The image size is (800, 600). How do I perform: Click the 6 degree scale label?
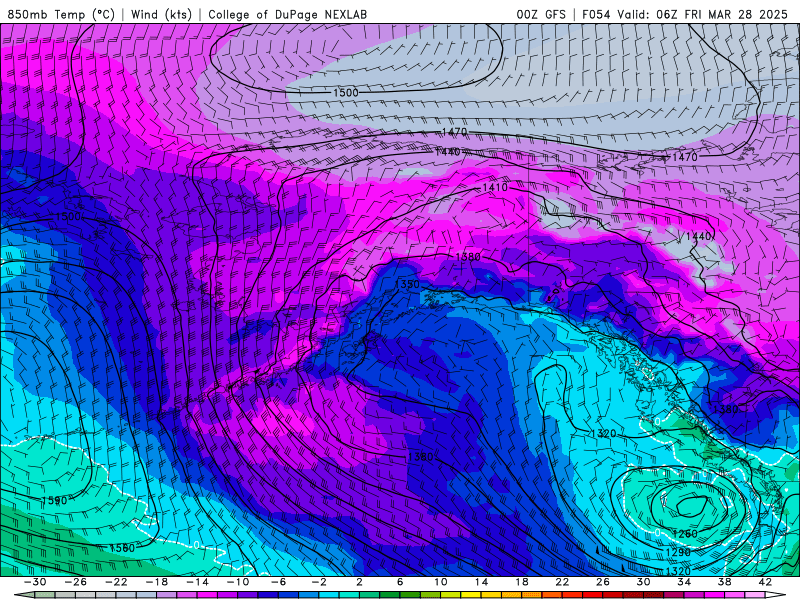tap(400, 582)
